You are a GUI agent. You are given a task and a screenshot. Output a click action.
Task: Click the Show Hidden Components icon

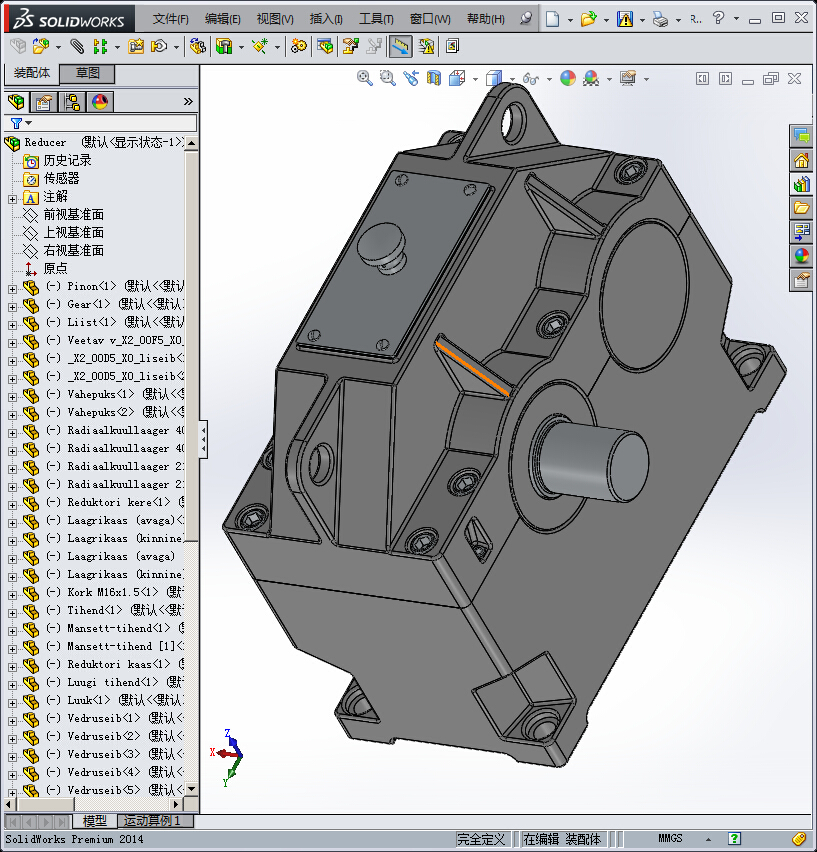click(197, 46)
